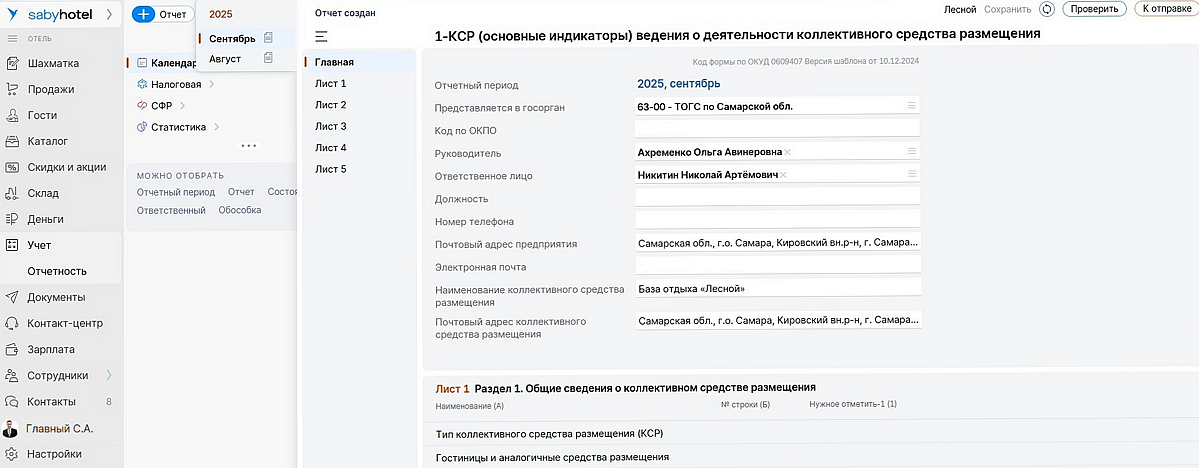Click the Скидки и акции percent icon

click(x=12, y=167)
